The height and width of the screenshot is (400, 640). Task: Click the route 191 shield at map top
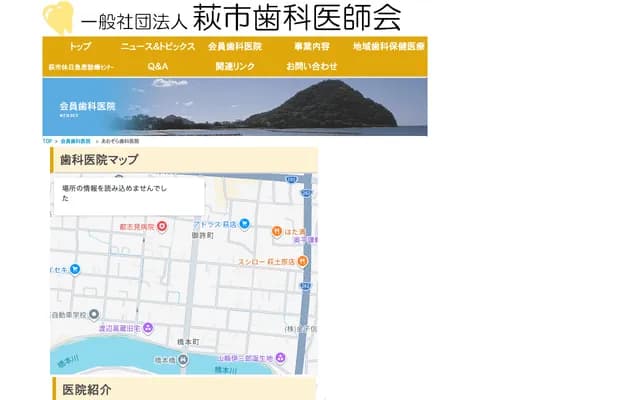tap(291, 179)
